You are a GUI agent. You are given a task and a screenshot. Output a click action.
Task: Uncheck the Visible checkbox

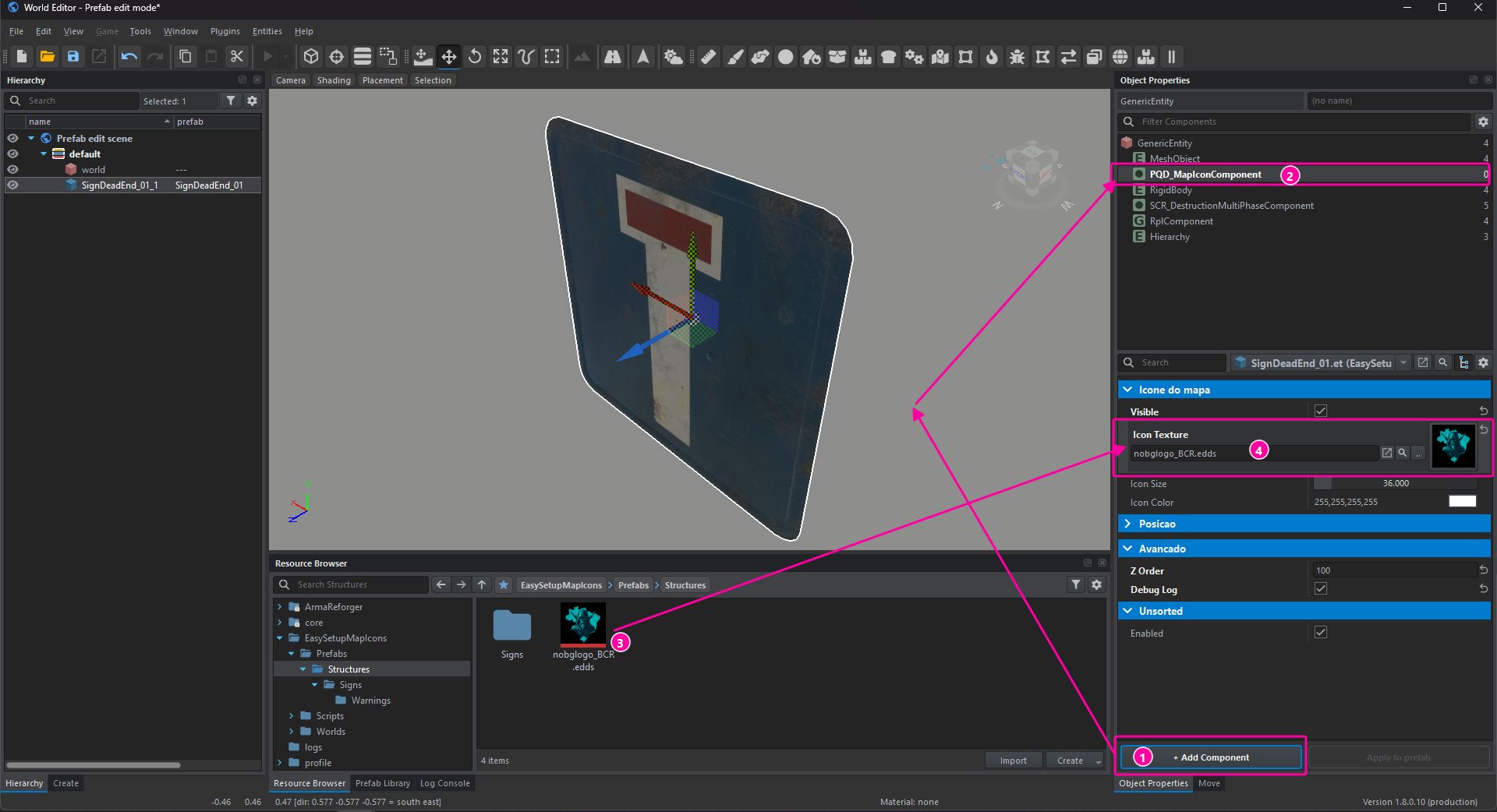1321,411
